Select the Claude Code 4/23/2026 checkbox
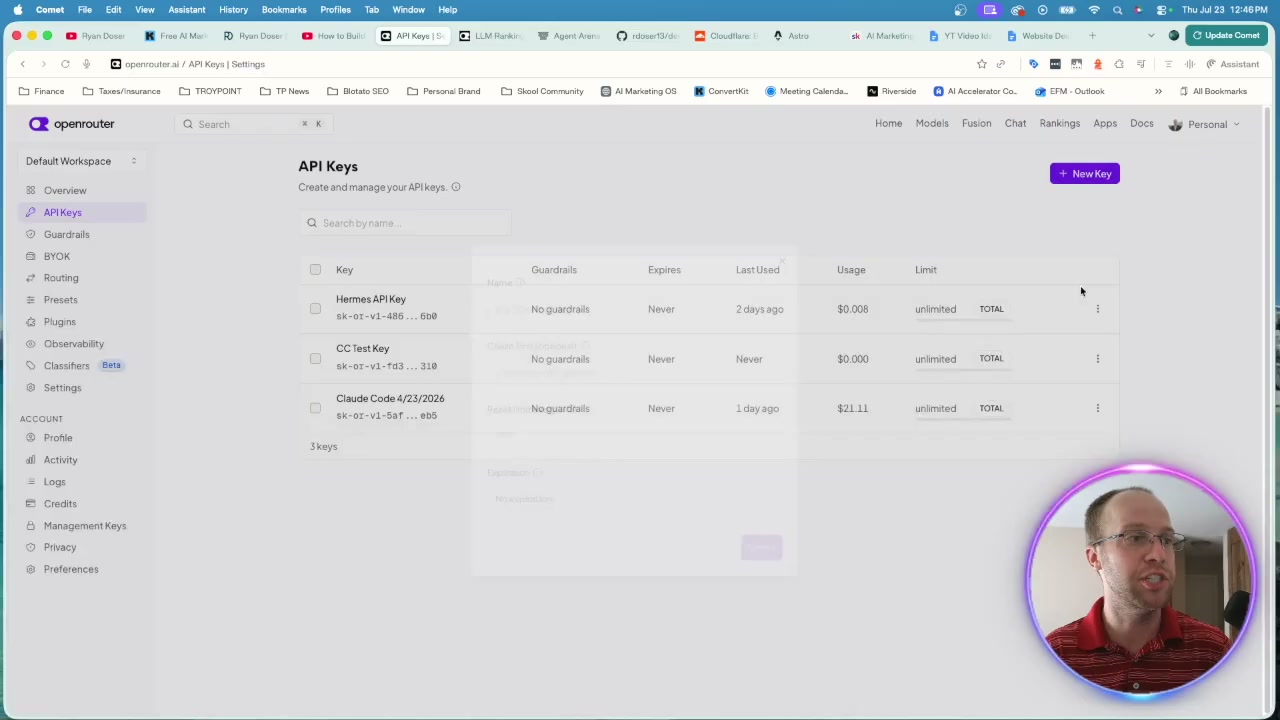Viewport: 1280px width, 720px height. pos(315,408)
